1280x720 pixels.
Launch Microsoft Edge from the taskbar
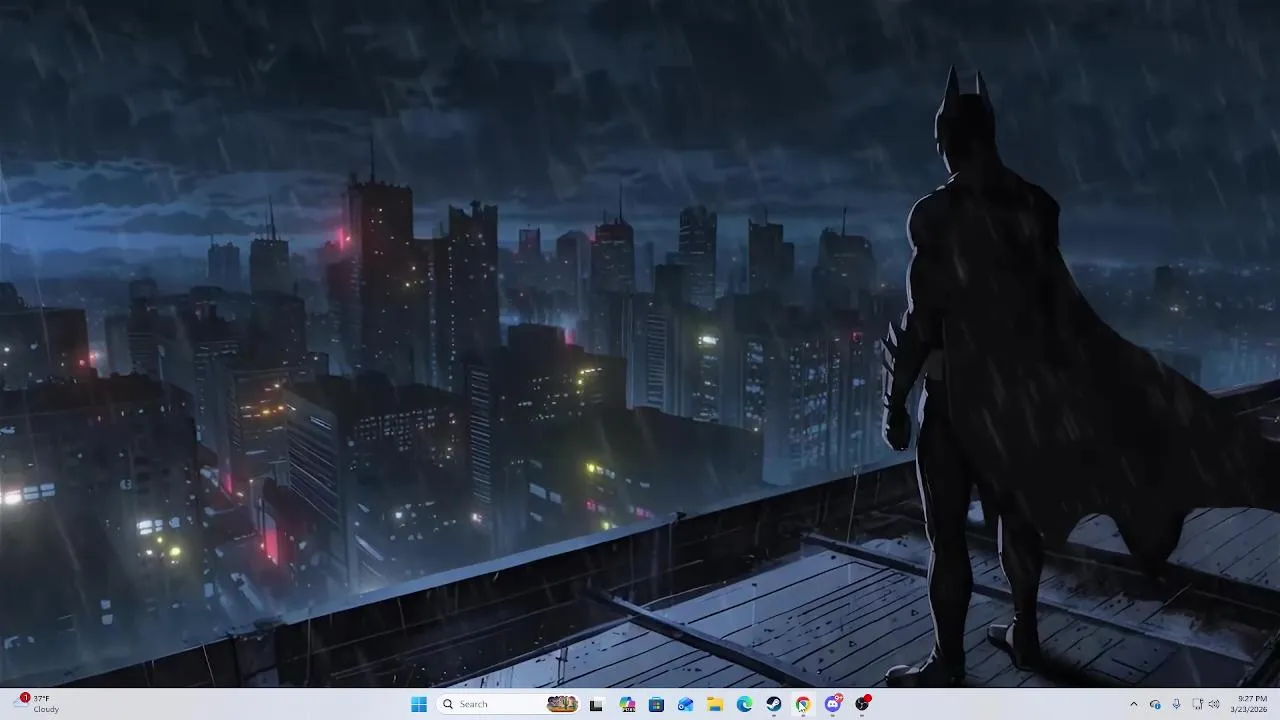(x=744, y=704)
